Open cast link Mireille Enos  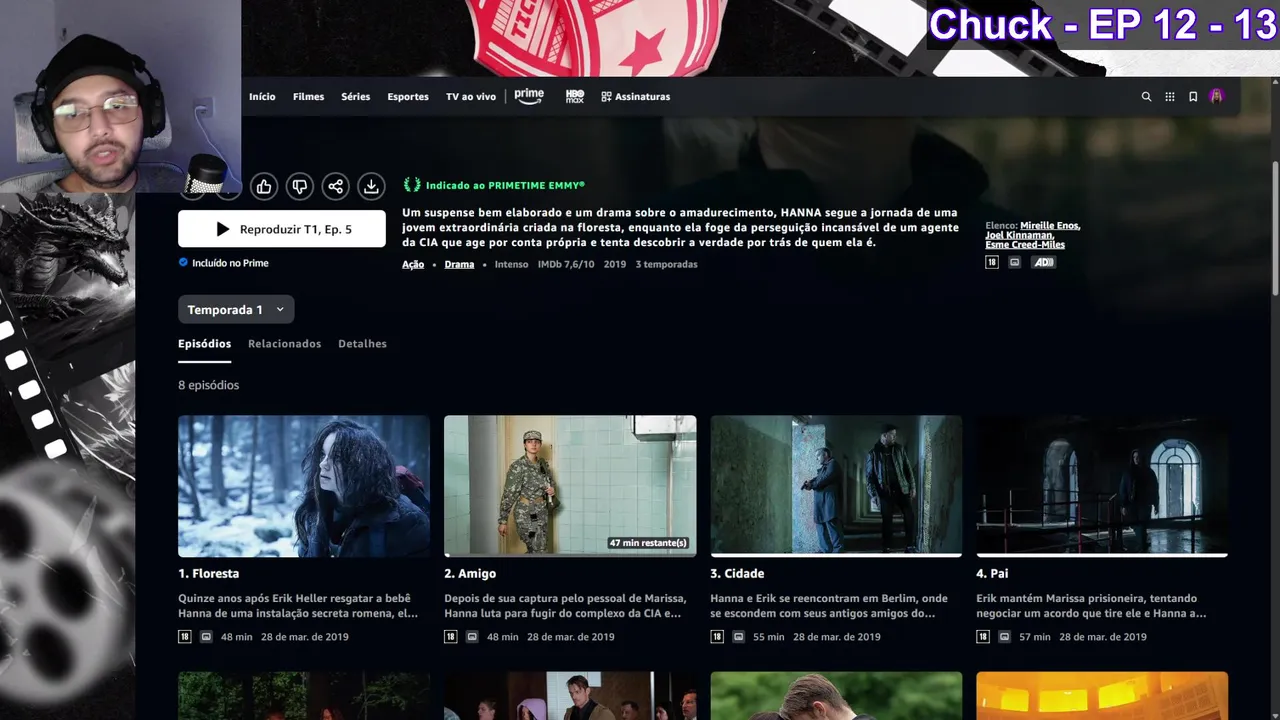coord(1050,226)
